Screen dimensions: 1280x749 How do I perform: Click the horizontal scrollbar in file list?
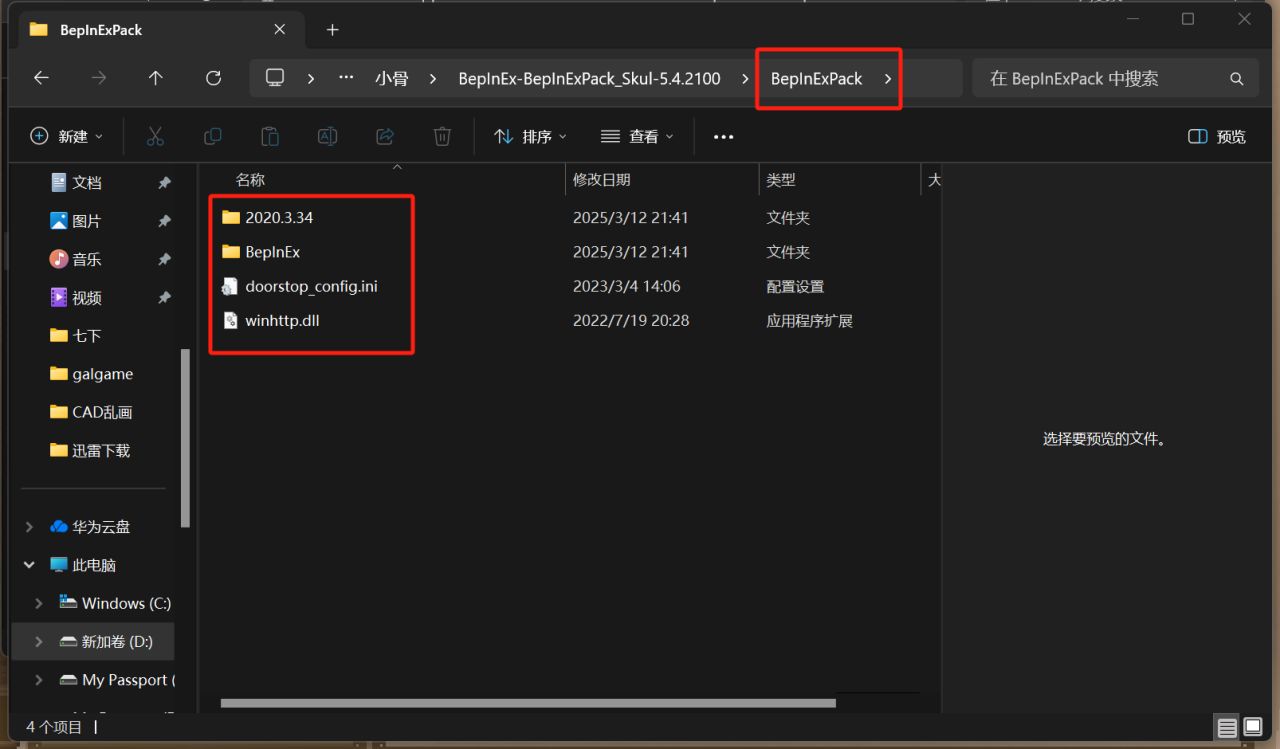pyautogui.click(x=528, y=703)
